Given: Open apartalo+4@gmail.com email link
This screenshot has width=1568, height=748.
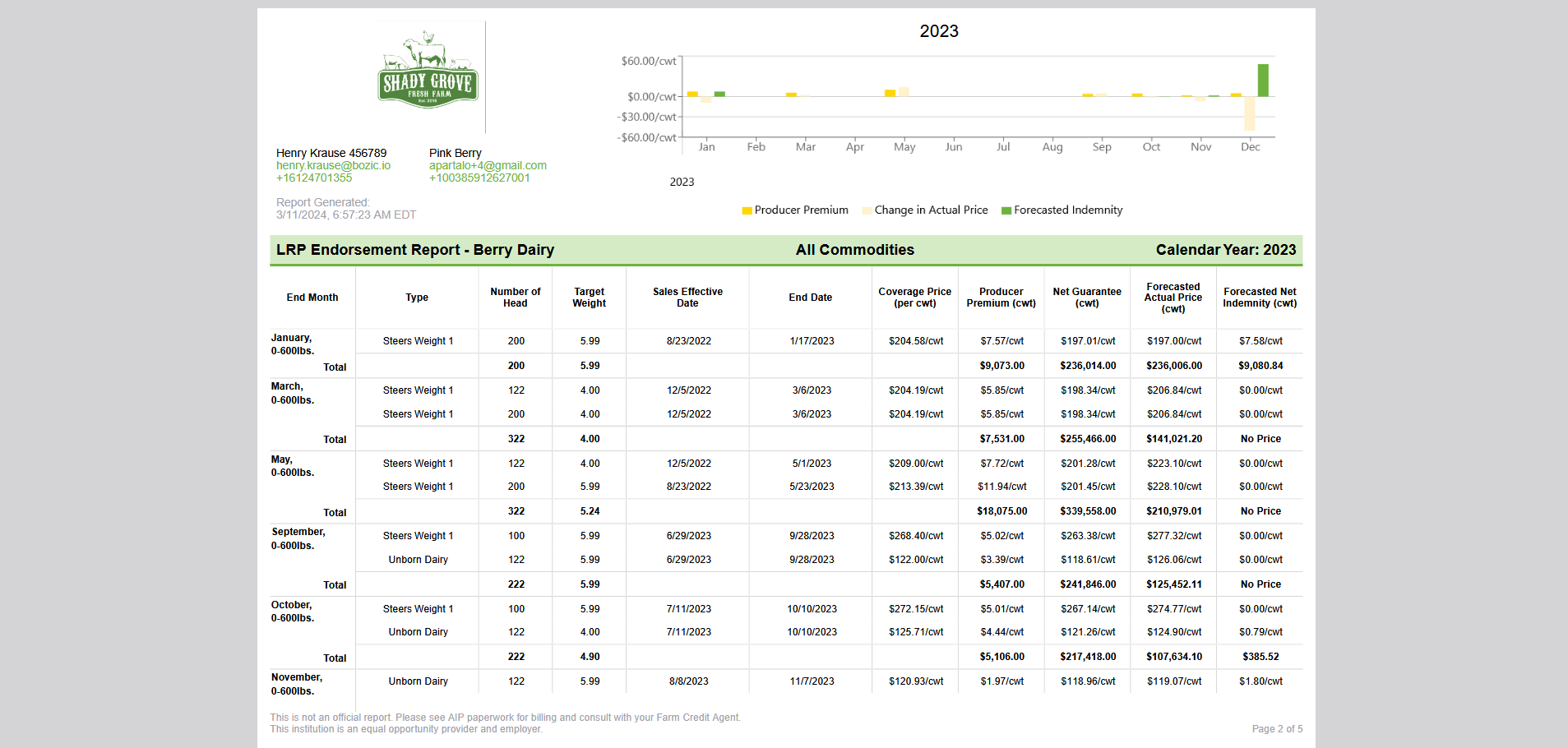Looking at the screenshot, I should pyautogui.click(x=488, y=165).
